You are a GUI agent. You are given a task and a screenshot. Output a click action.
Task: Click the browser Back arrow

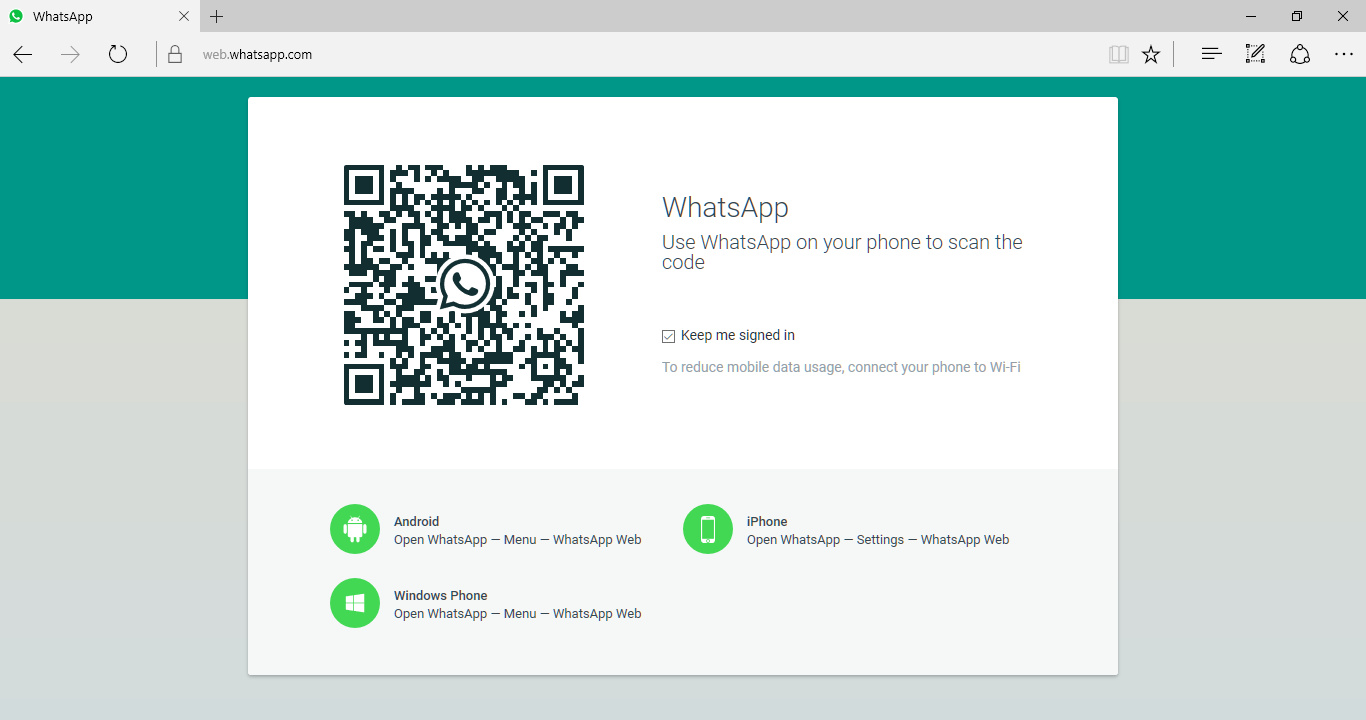pos(23,55)
